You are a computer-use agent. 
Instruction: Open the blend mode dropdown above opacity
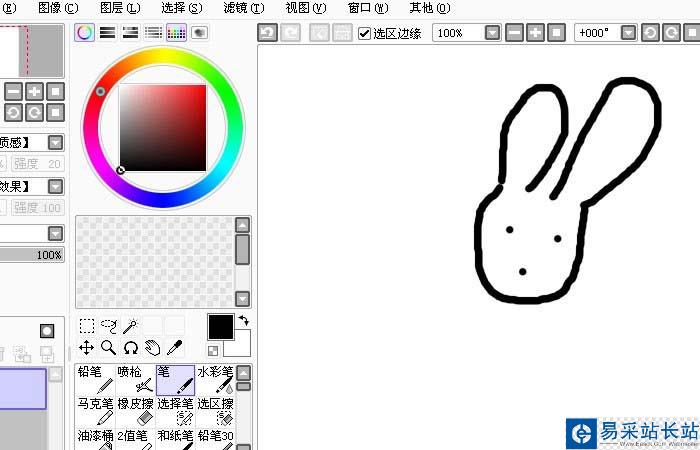55,233
